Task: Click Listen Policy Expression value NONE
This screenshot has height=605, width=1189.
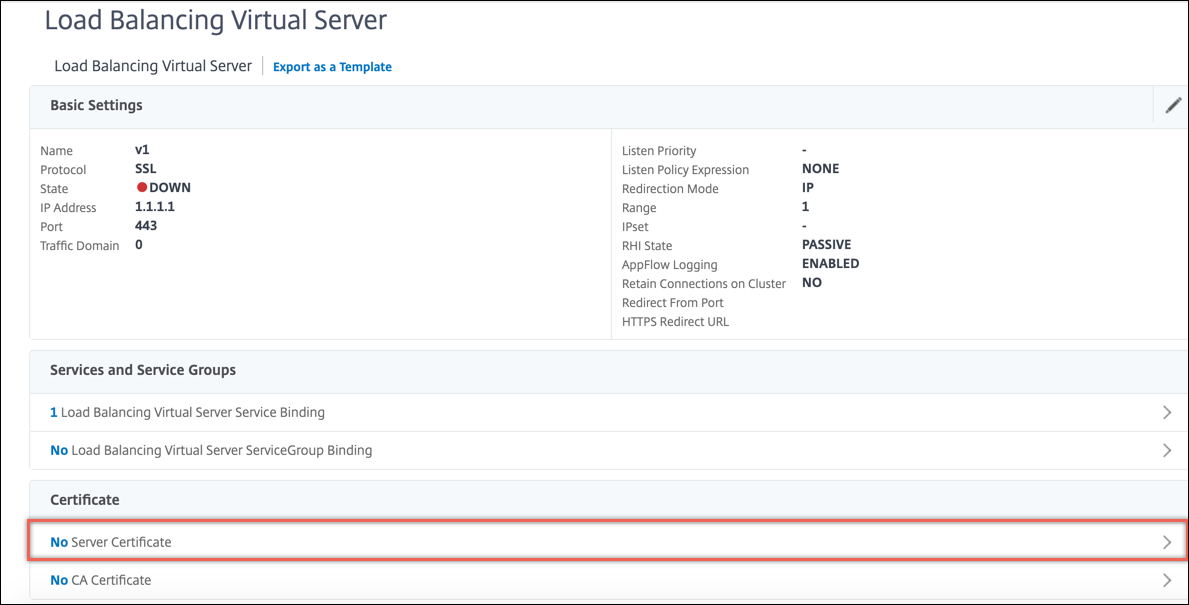Action: tap(820, 169)
